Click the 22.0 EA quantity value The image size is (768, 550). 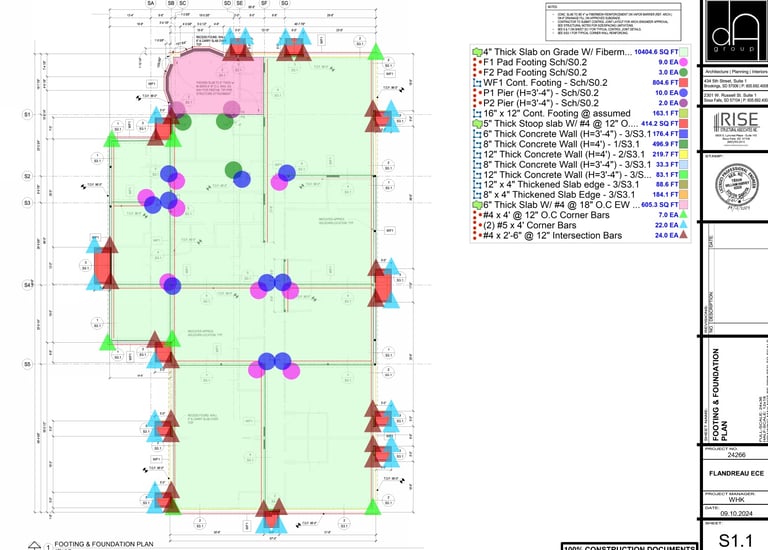(667, 225)
